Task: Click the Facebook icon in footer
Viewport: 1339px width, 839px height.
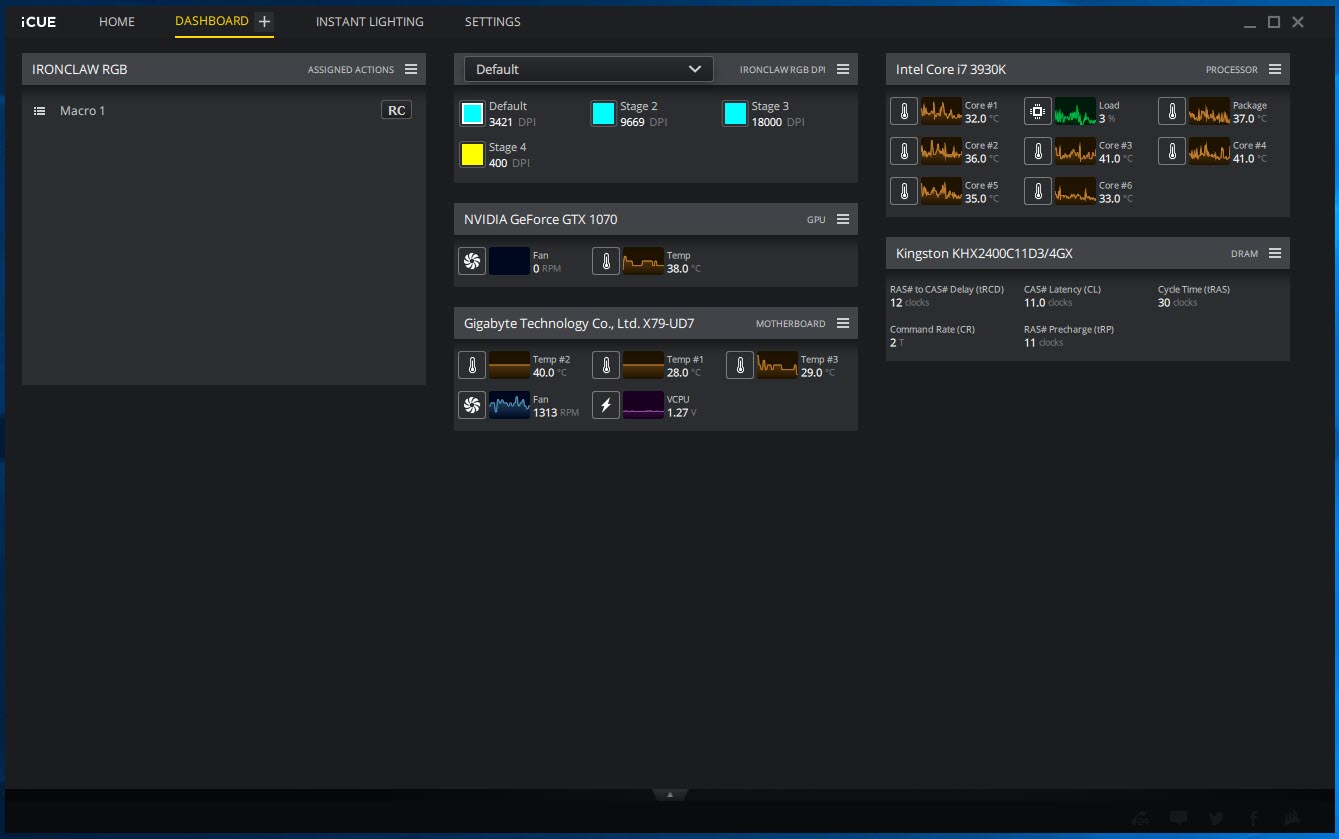Action: pos(1254,818)
